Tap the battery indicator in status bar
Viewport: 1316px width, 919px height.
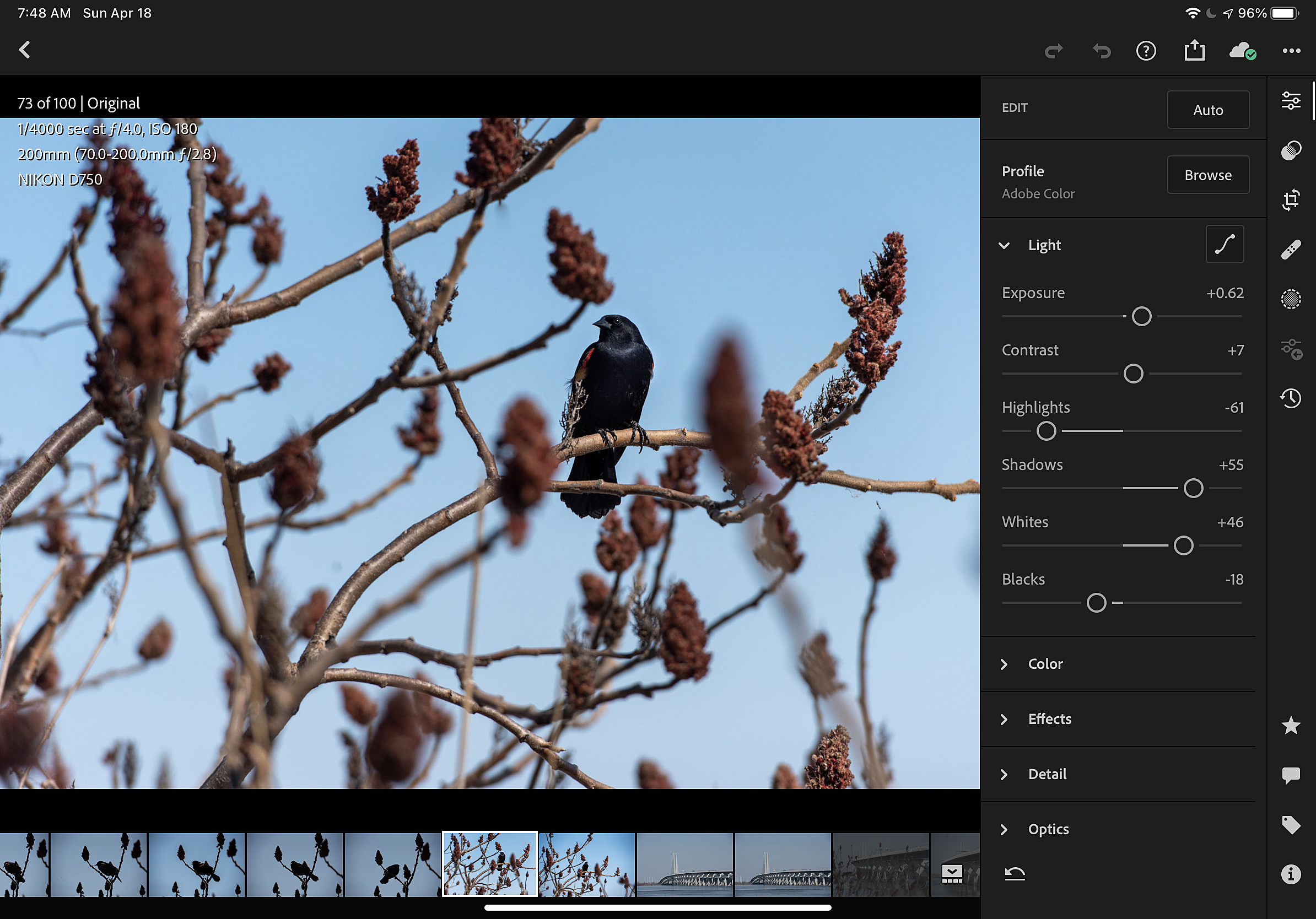tap(1285, 13)
